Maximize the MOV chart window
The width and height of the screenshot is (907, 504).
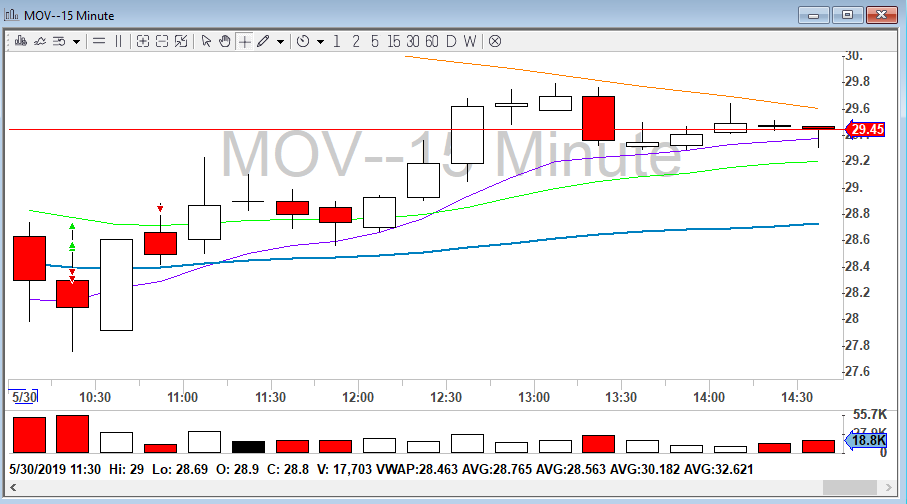(x=847, y=15)
